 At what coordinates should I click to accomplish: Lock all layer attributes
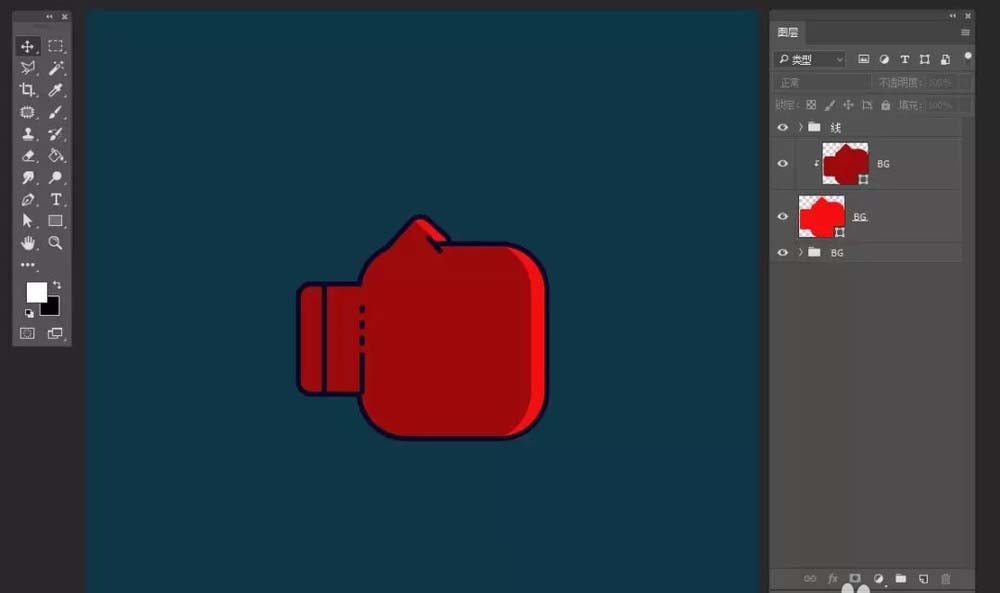[x=885, y=105]
